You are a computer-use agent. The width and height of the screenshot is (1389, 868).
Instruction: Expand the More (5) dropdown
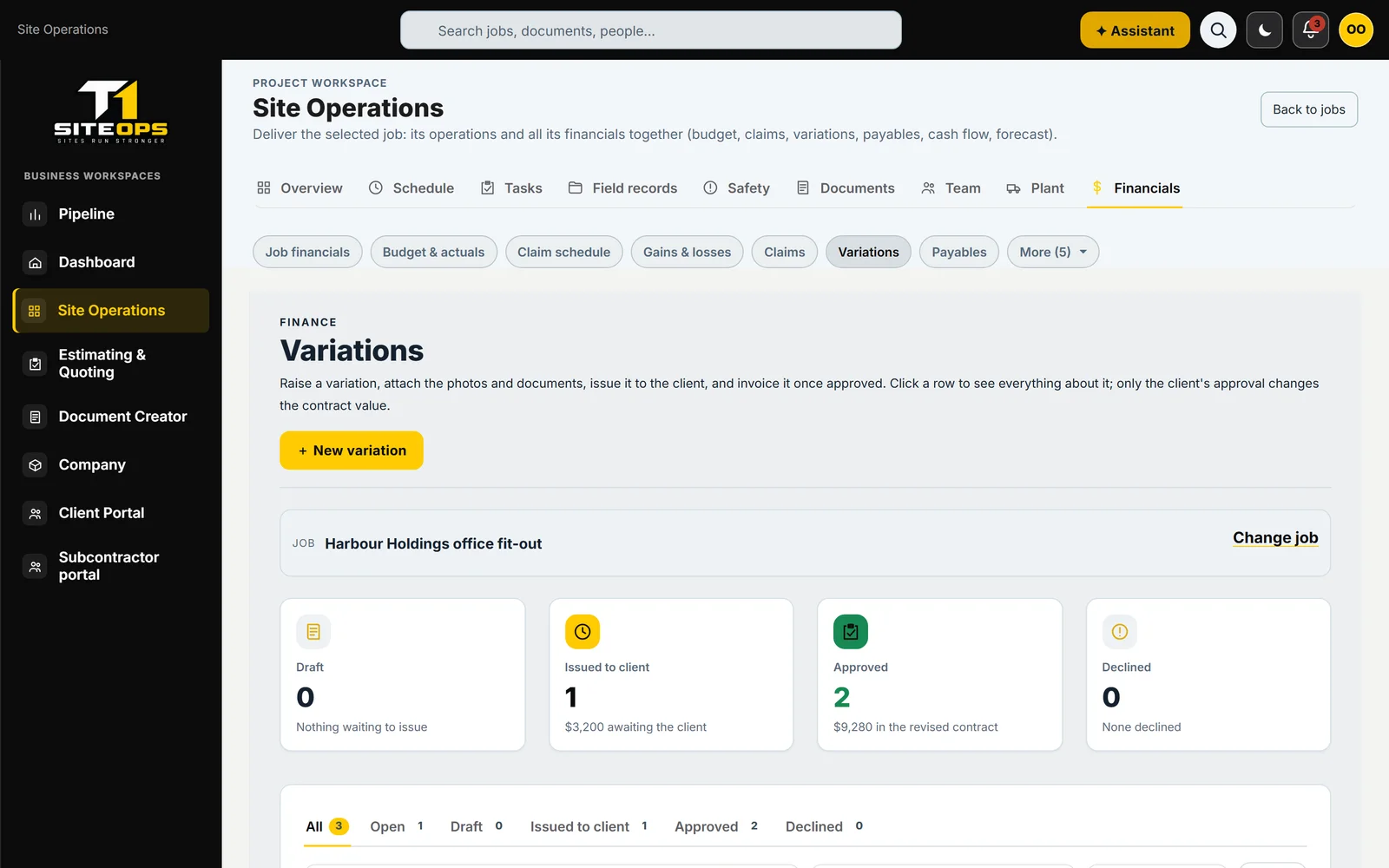(1053, 252)
